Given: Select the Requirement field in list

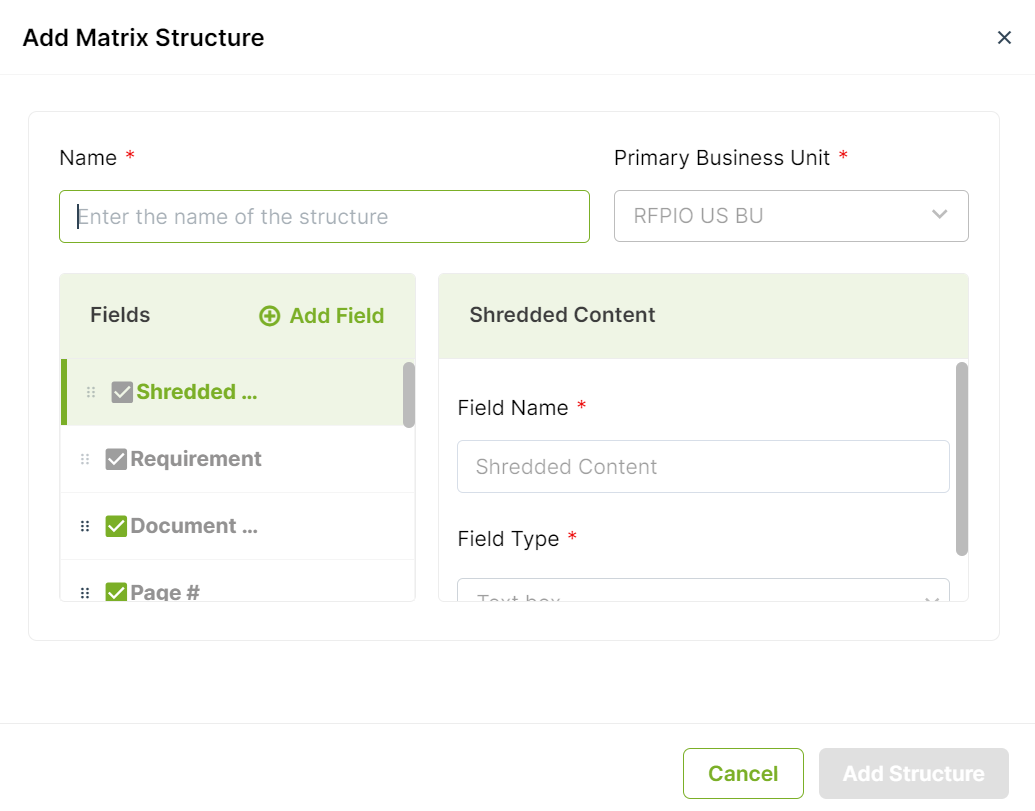Looking at the screenshot, I should click(238, 459).
